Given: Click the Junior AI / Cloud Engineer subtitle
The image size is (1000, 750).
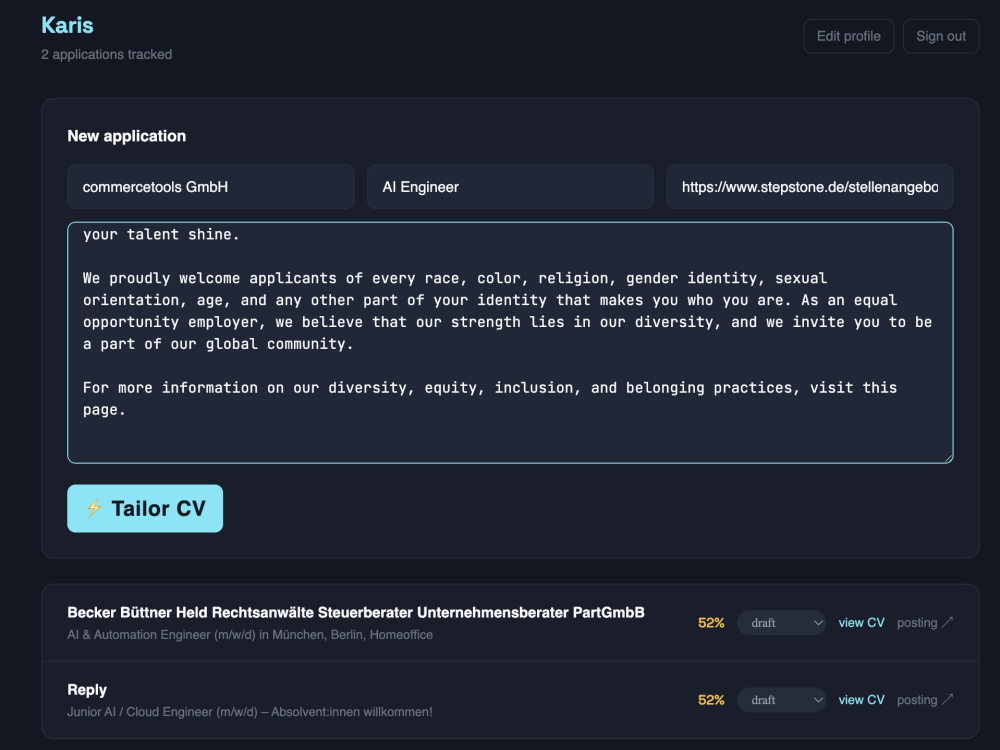Looking at the screenshot, I should pos(250,712).
